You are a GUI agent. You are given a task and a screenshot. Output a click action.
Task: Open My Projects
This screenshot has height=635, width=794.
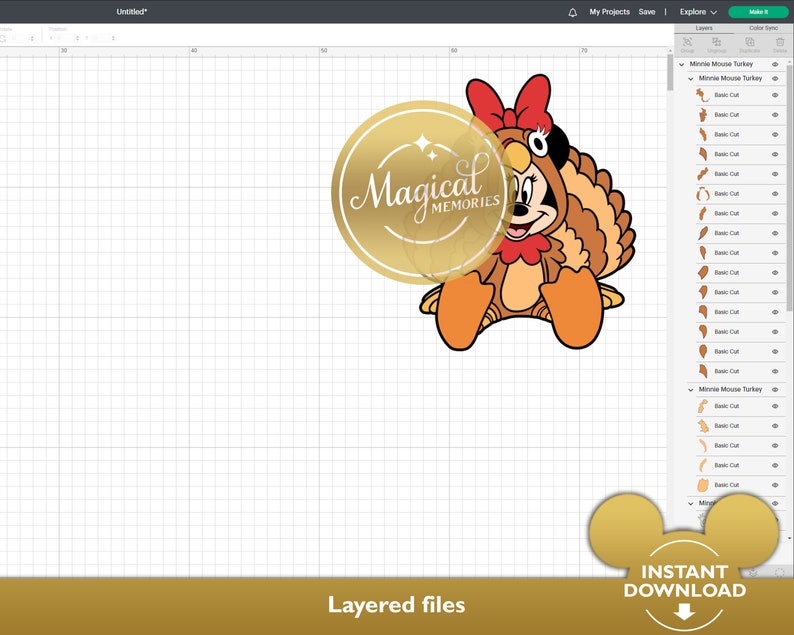coord(609,12)
